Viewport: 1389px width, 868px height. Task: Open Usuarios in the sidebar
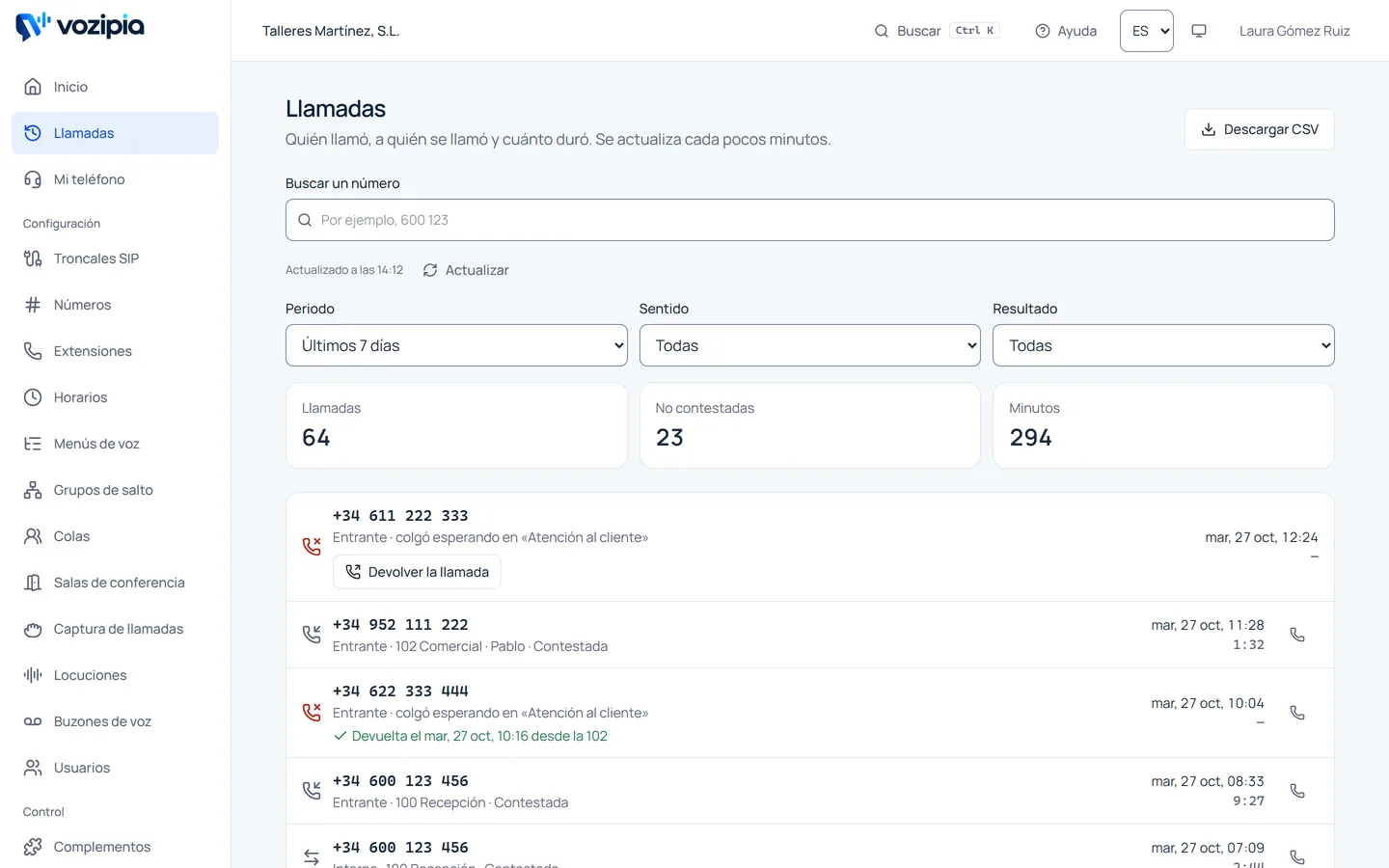115,768
